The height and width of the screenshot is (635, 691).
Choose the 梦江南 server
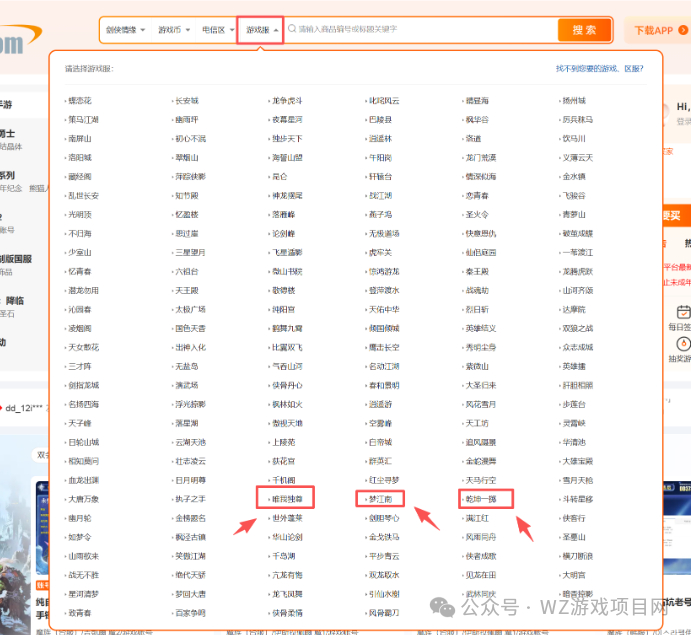380,499
